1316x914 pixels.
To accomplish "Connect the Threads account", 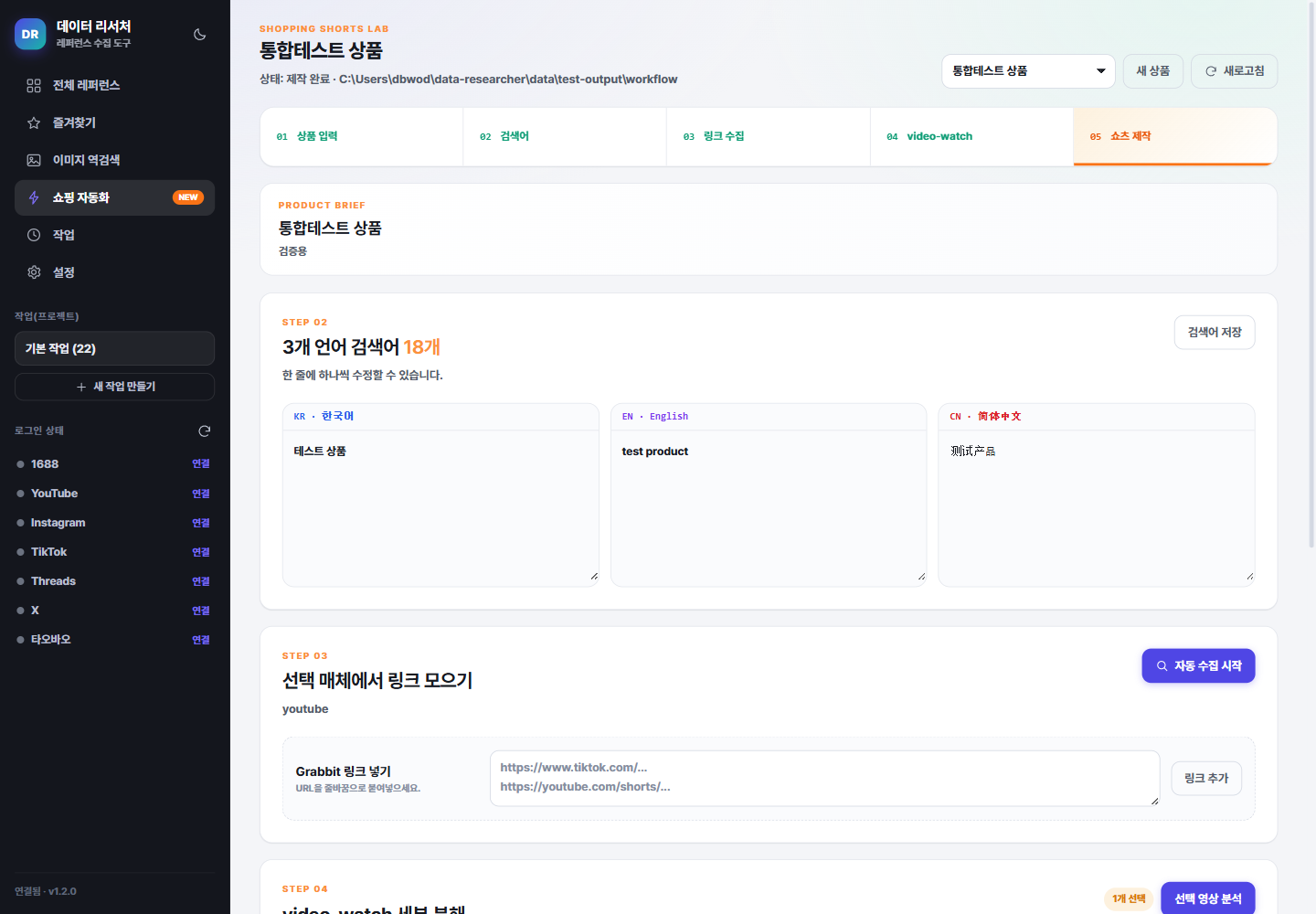I will pyautogui.click(x=201, y=581).
